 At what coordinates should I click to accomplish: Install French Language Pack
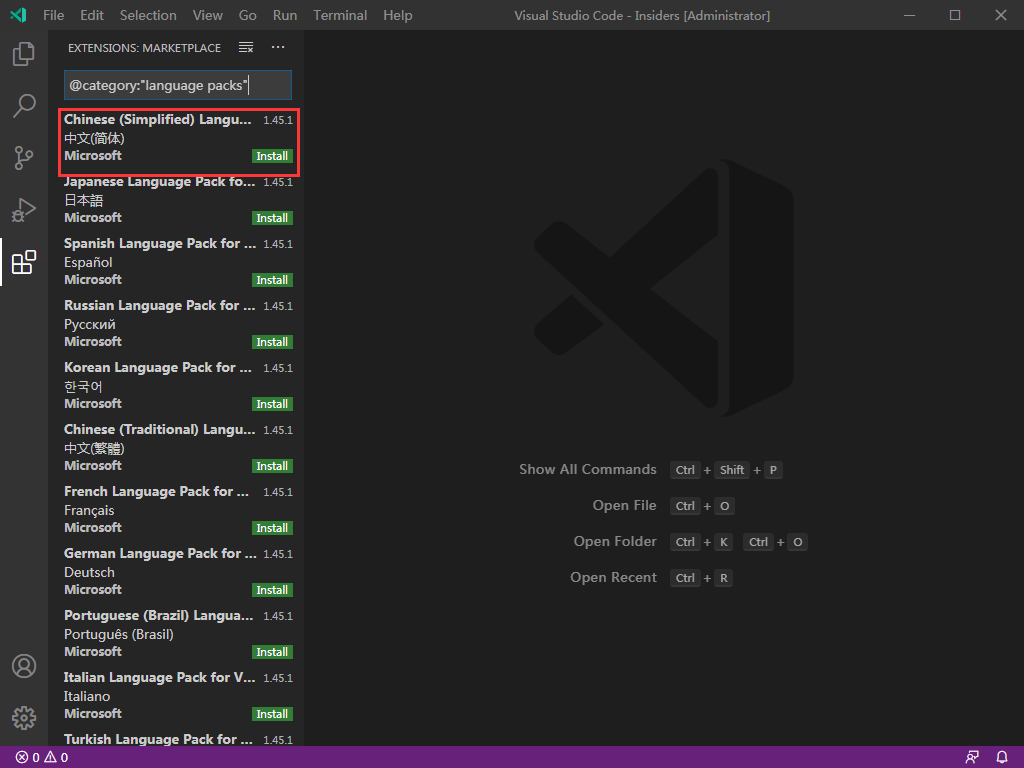[x=272, y=528]
